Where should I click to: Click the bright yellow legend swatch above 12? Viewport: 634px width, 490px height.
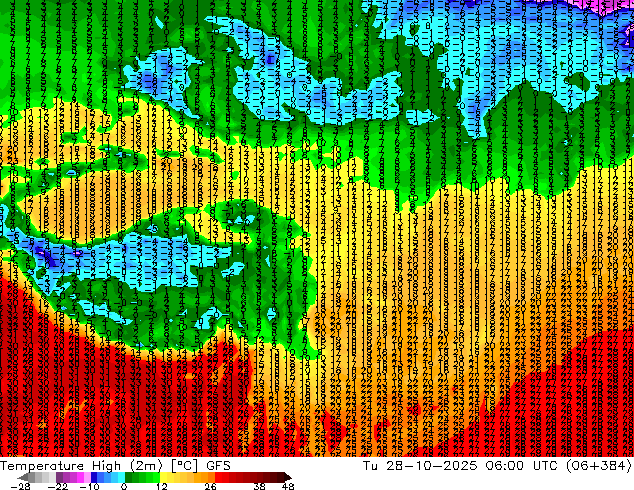pyautogui.click(x=163, y=477)
